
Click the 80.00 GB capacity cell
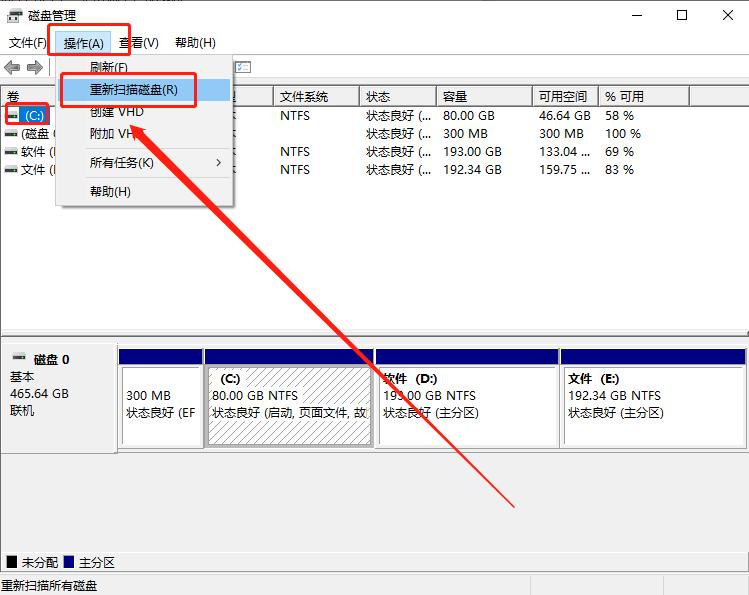point(469,116)
